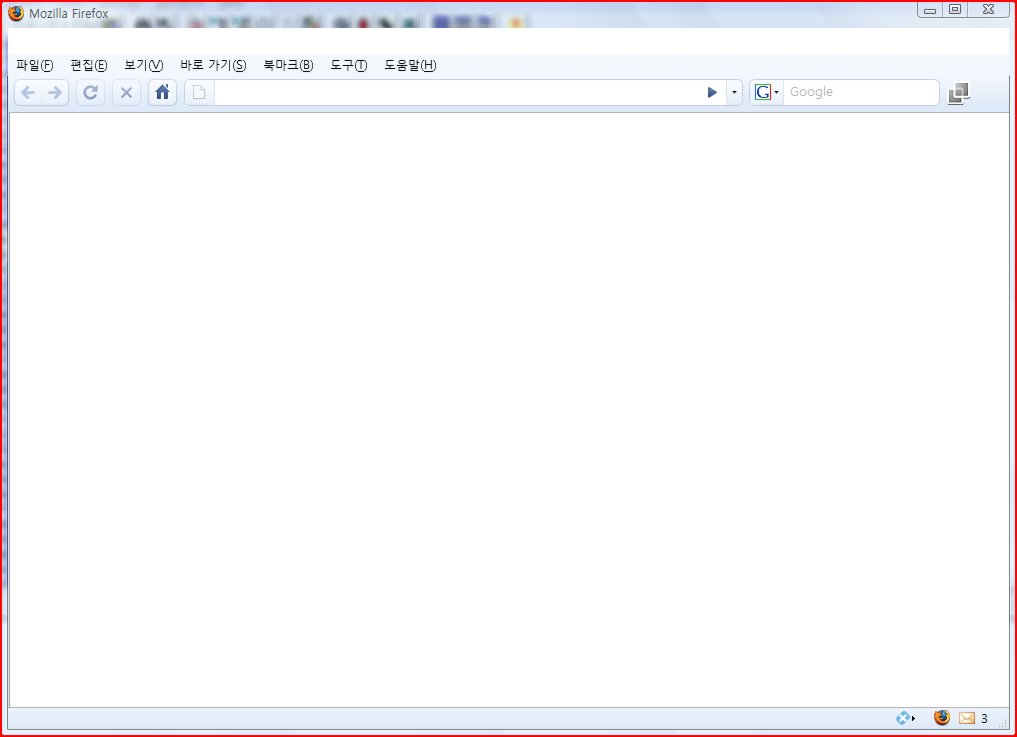Open the 파일(F) menu

[35, 66]
